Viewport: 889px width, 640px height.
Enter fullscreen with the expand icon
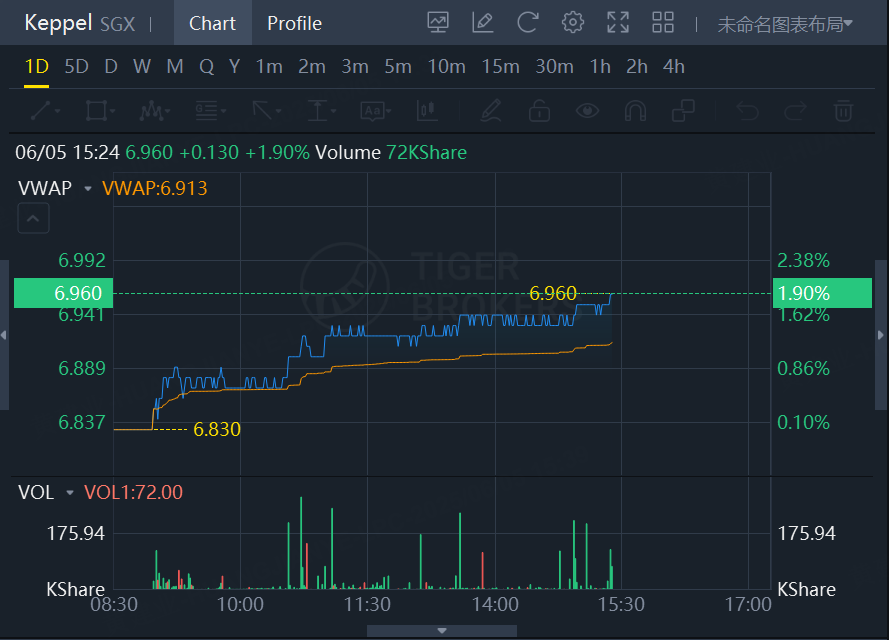click(x=618, y=23)
